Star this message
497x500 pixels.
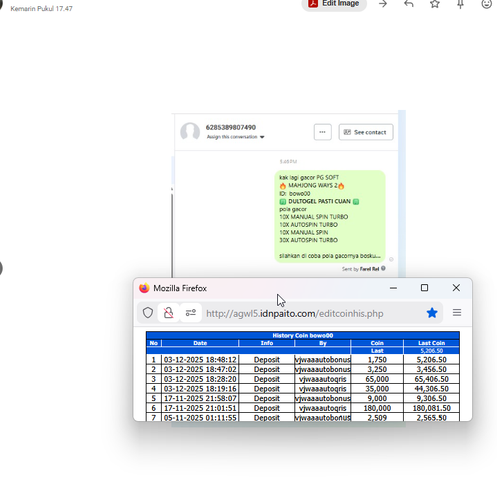pos(435,4)
